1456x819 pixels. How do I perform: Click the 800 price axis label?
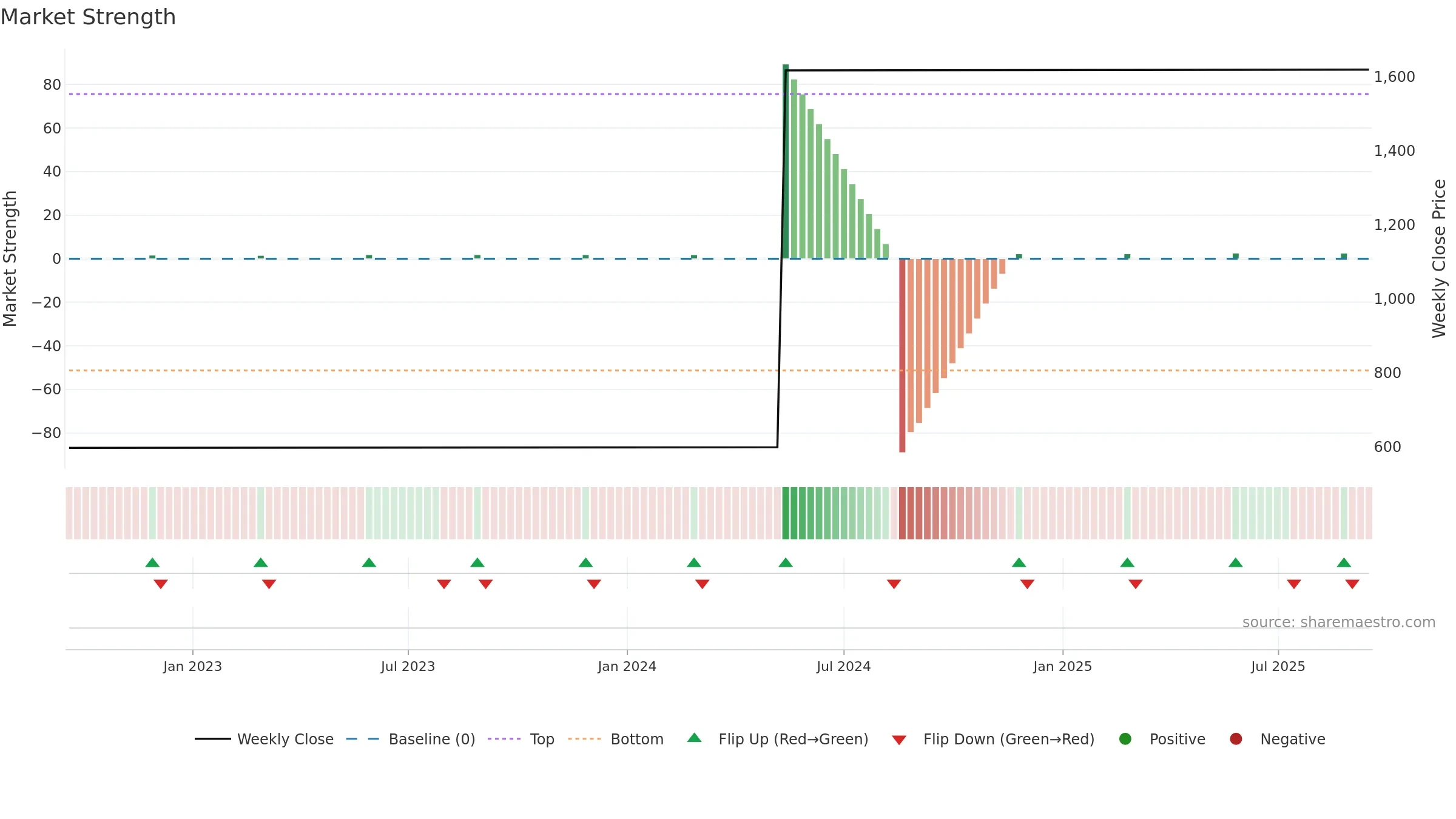tap(1387, 372)
